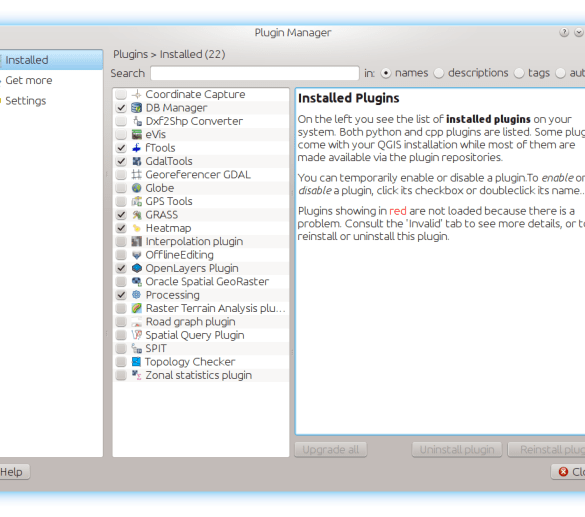Click the Oracle Spatial GeoRaster icon

pyautogui.click(x=137, y=282)
